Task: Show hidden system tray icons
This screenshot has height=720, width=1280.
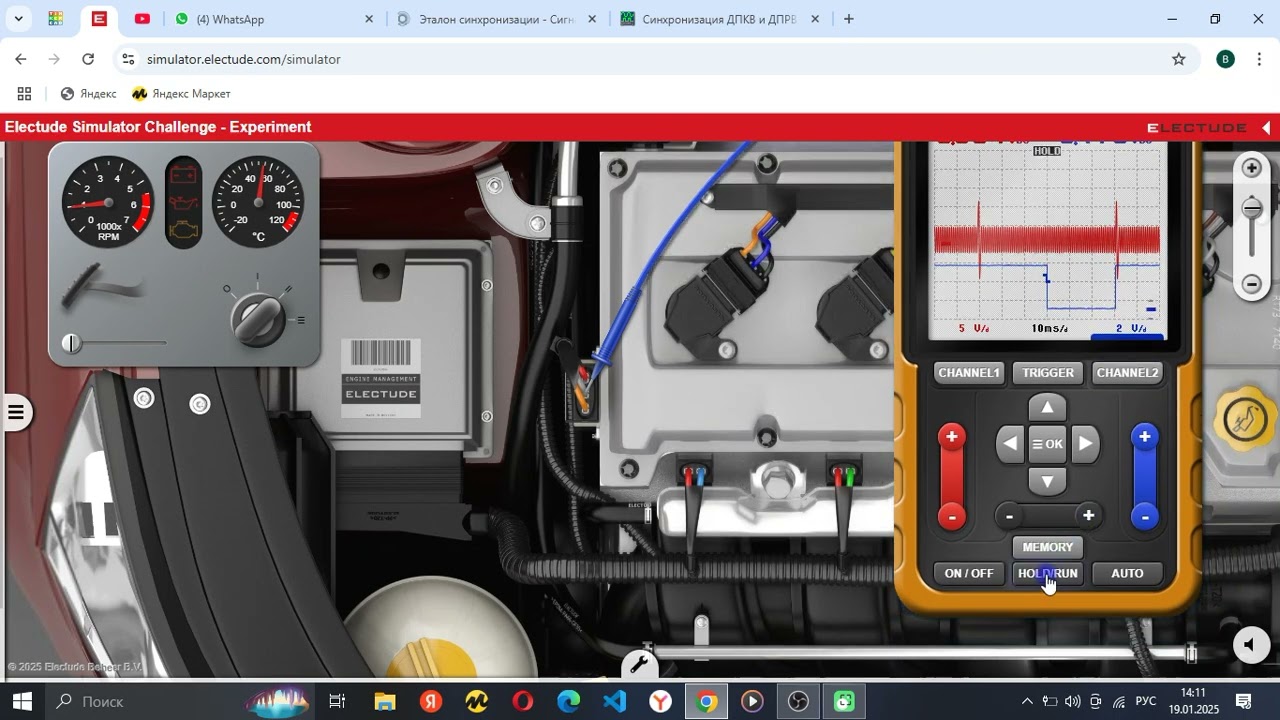Action: coord(1026,701)
